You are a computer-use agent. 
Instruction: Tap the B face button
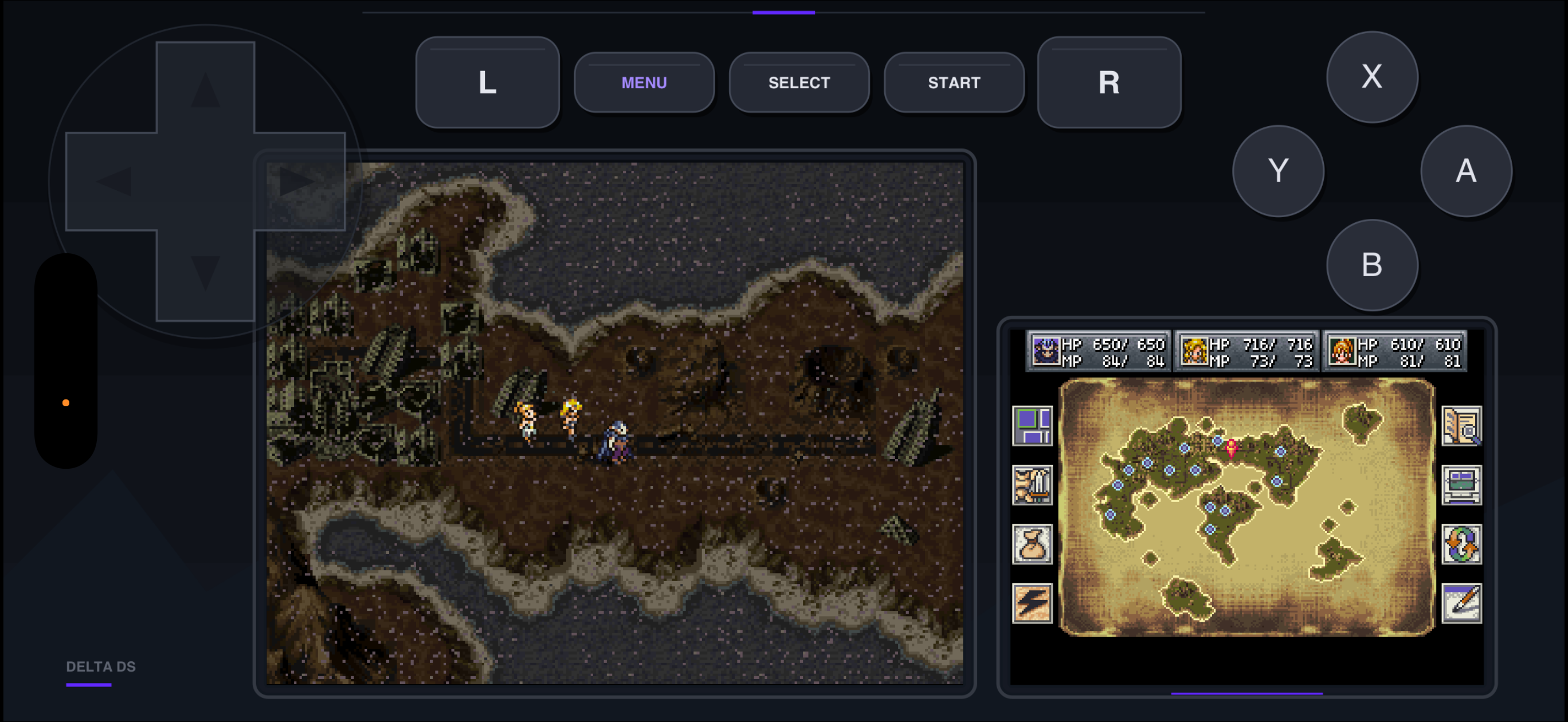click(1372, 265)
